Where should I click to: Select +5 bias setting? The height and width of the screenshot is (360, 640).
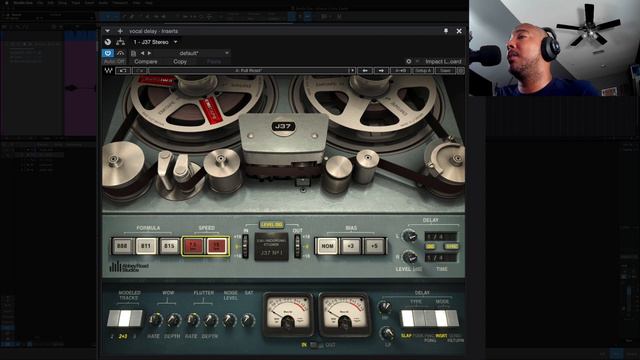pos(374,247)
